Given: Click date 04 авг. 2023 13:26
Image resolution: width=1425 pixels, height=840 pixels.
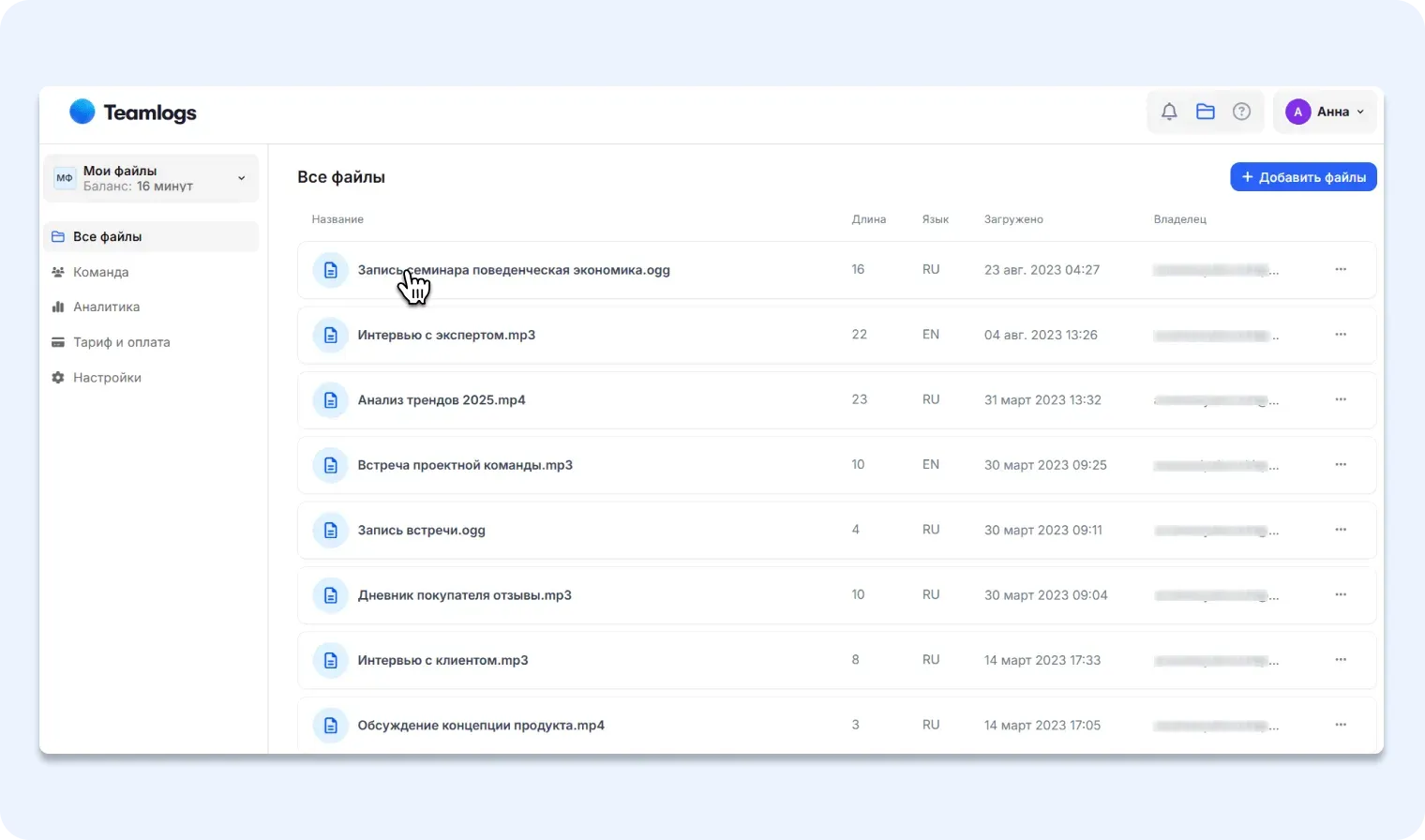Looking at the screenshot, I should 1041,335.
